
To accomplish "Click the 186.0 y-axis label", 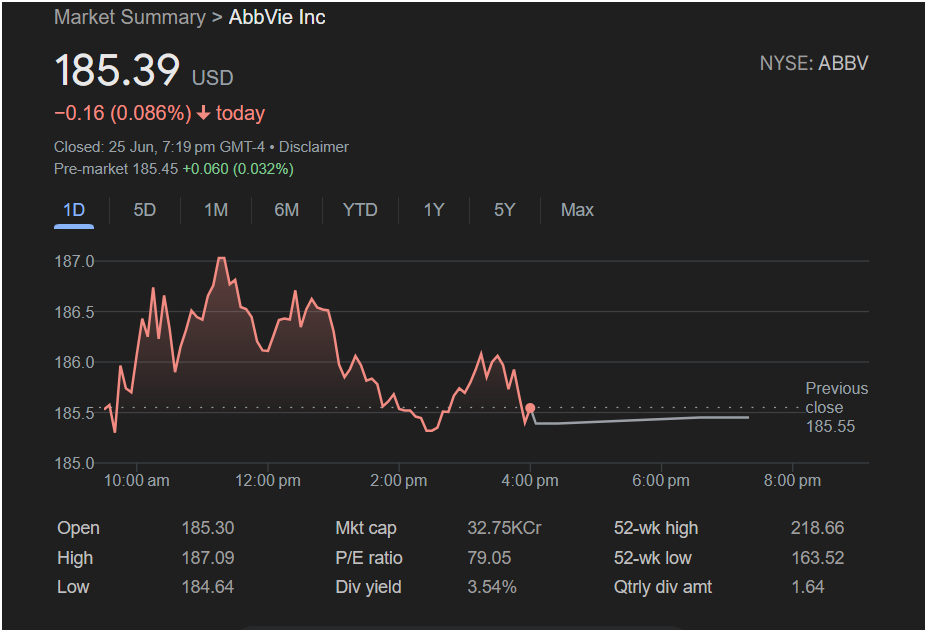I will tap(74, 362).
